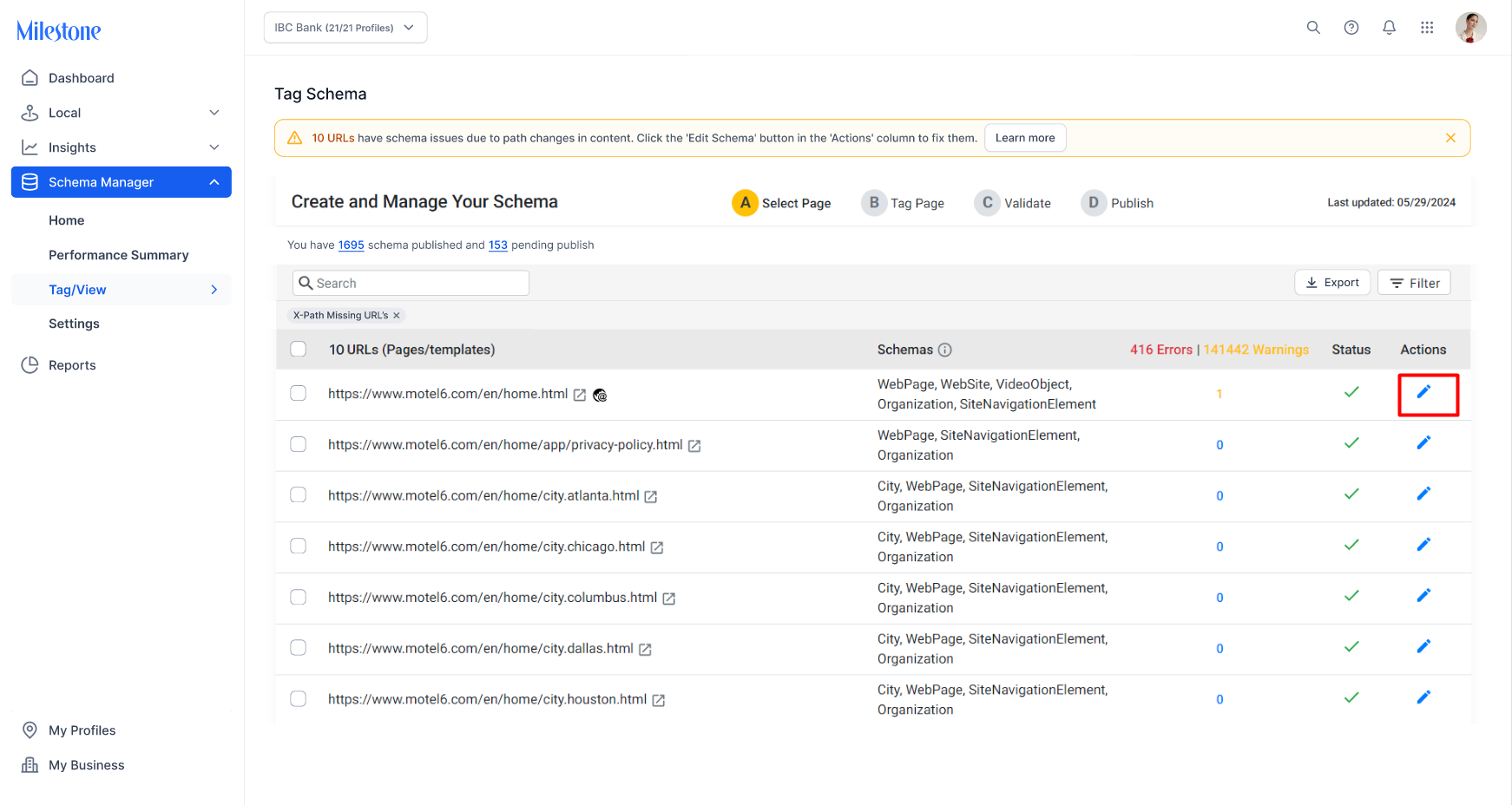Open privacy-policy.html external link icon

coord(694,446)
